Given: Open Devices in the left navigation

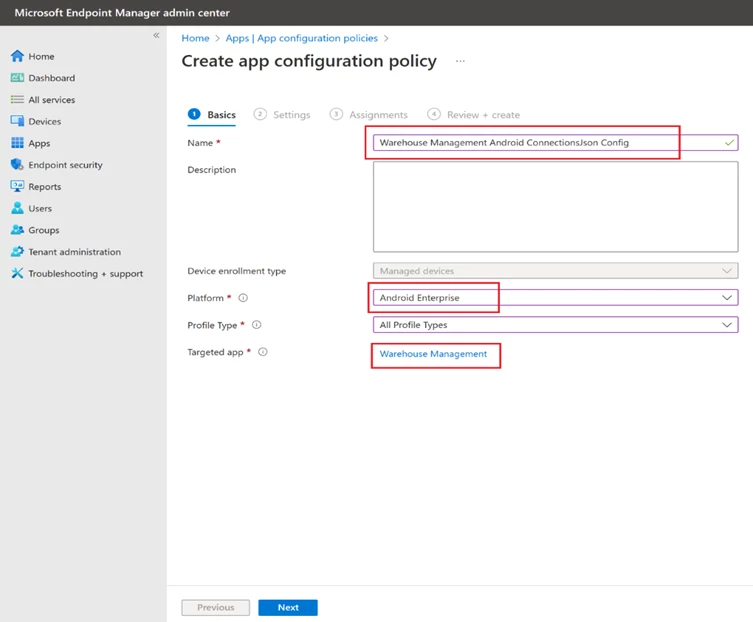Looking at the screenshot, I should point(45,122).
